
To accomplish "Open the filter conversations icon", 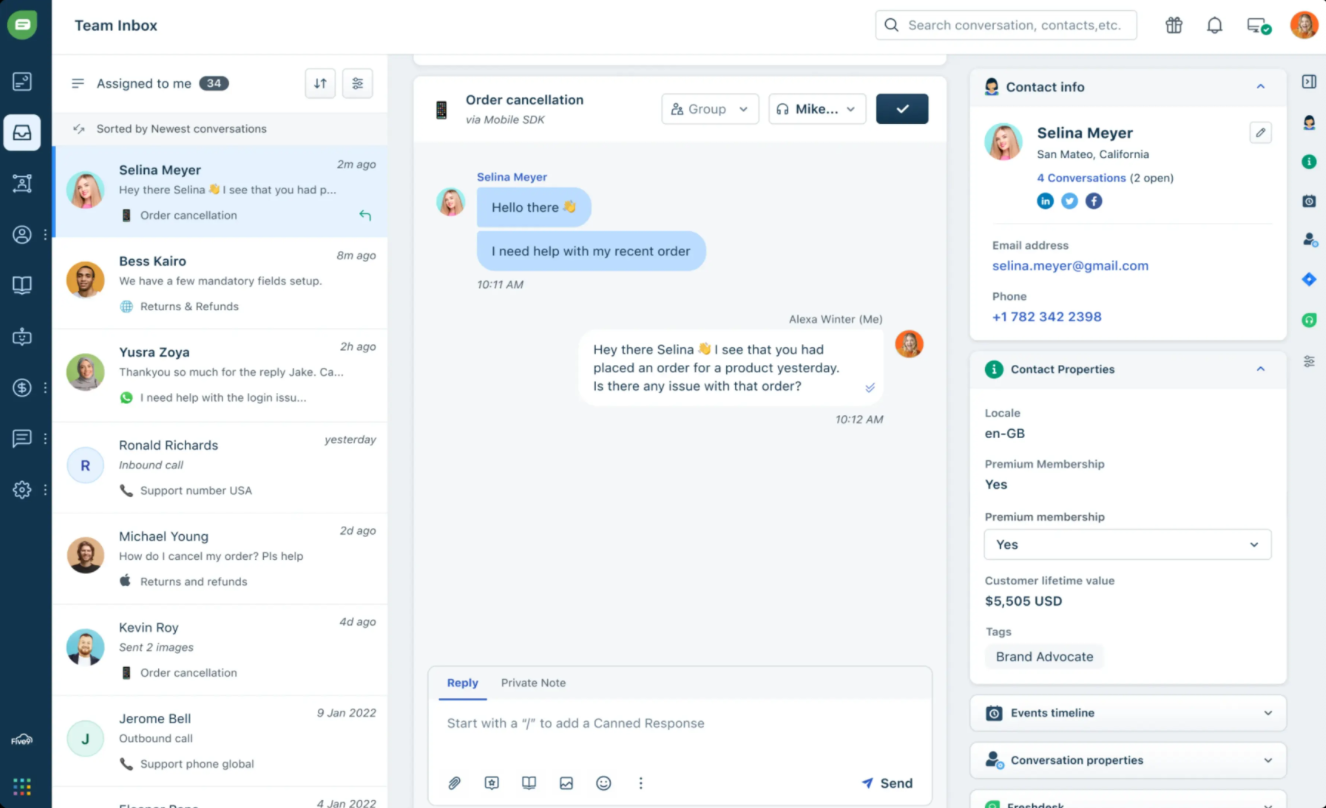I will (357, 84).
